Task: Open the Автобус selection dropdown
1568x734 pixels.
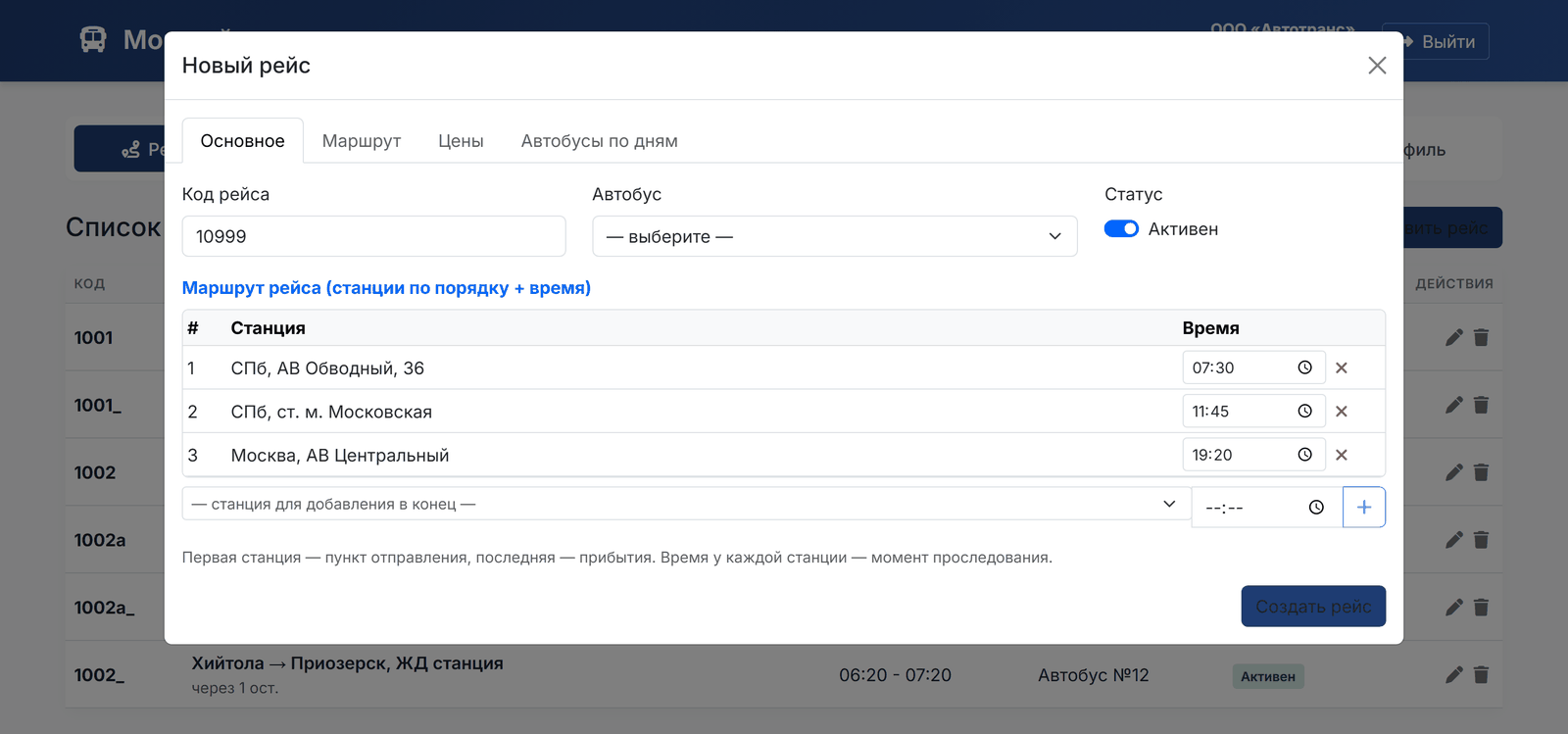Action: pos(835,236)
